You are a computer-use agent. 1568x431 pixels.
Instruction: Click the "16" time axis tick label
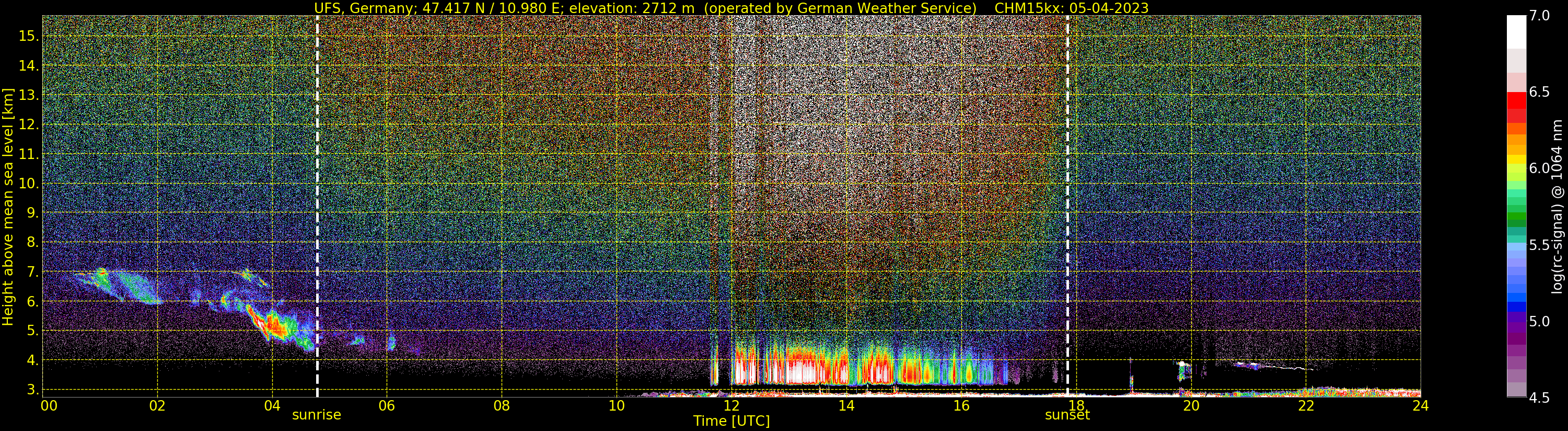point(961,406)
